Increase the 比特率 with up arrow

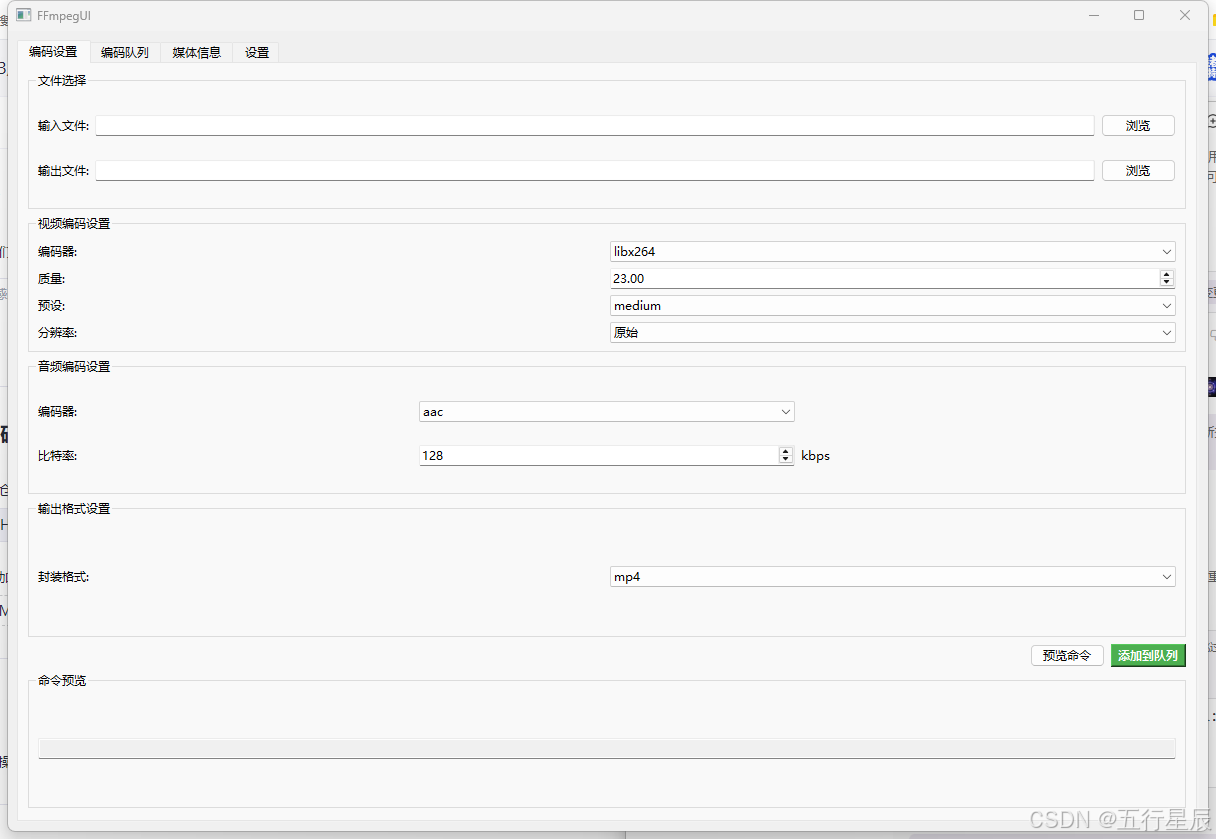click(x=786, y=451)
